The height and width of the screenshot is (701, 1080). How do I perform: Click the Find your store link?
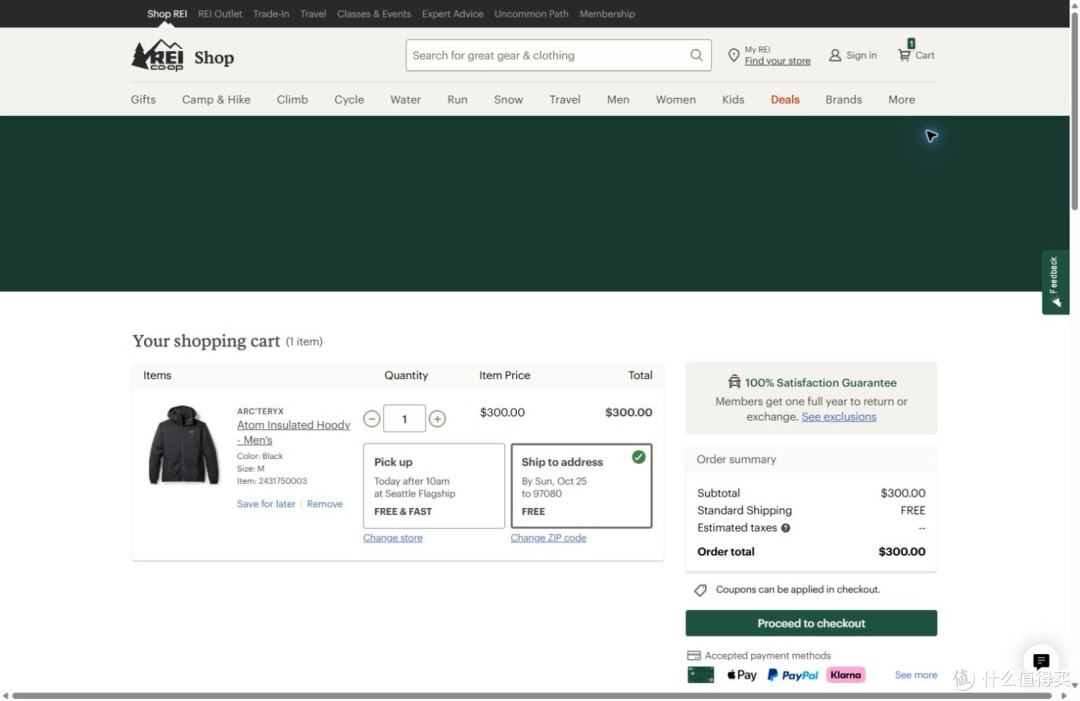click(778, 61)
